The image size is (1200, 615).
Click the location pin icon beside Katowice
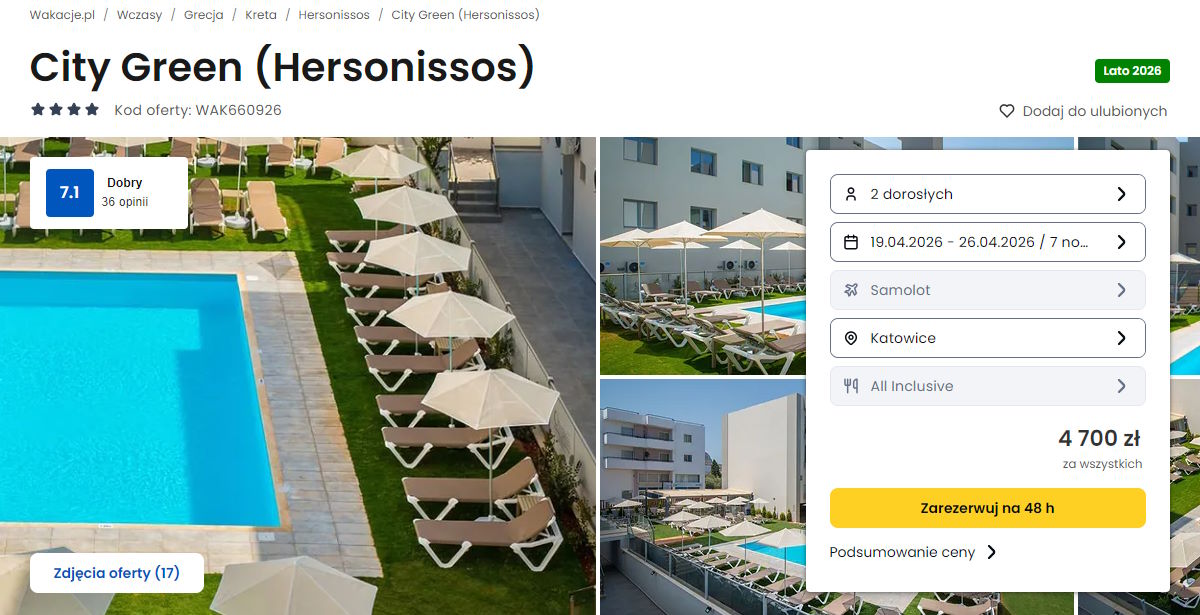click(851, 338)
